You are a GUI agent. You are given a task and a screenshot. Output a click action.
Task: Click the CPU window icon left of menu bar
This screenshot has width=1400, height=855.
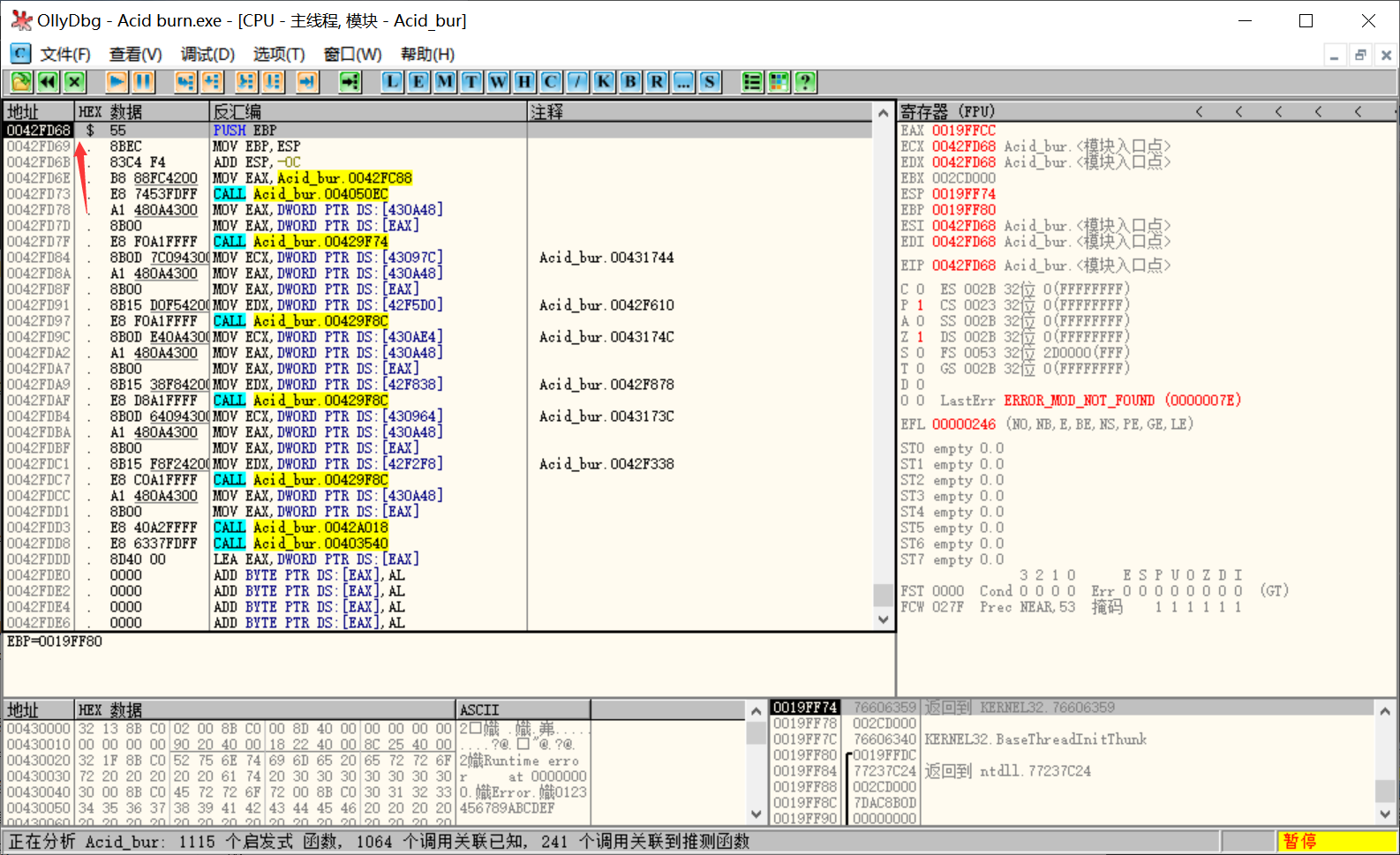click(20, 54)
